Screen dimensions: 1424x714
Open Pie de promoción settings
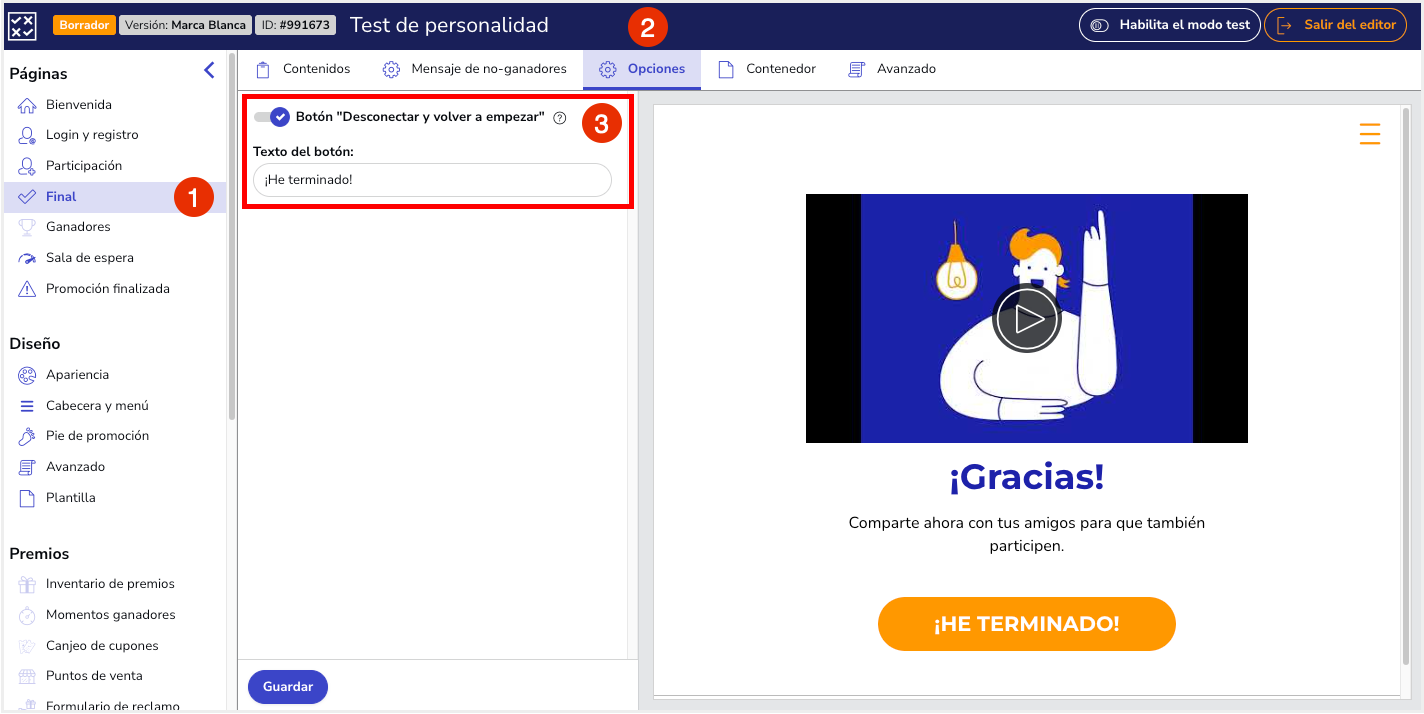pyautogui.click(x=97, y=436)
